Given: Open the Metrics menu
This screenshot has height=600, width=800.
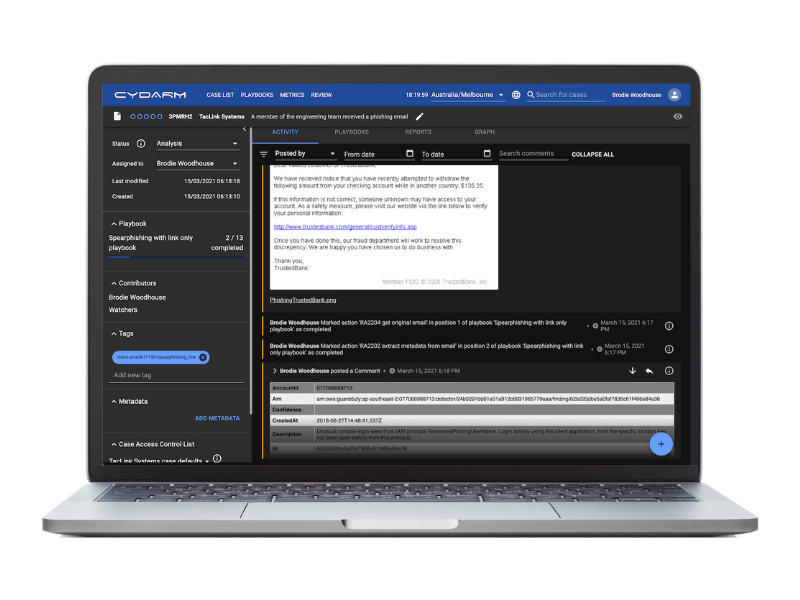Looking at the screenshot, I should pos(292,95).
